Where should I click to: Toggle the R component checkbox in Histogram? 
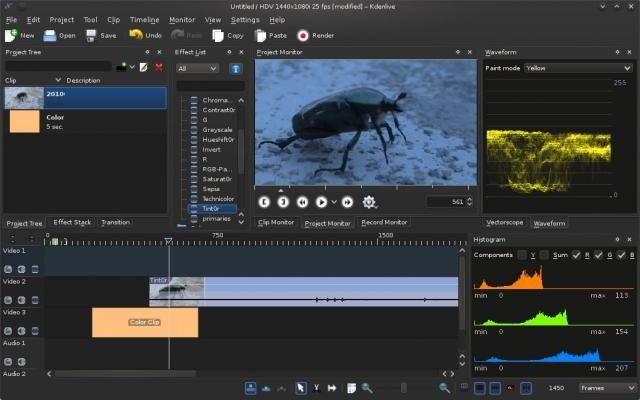pyautogui.click(x=576, y=255)
